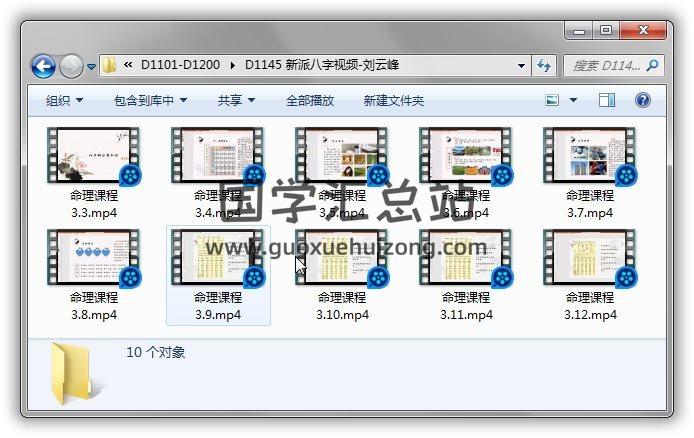This screenshot has height=438, width=694.
Task: Select the 命理课程3.6.mp4 video thumbnail
Action: pos(465,155)
